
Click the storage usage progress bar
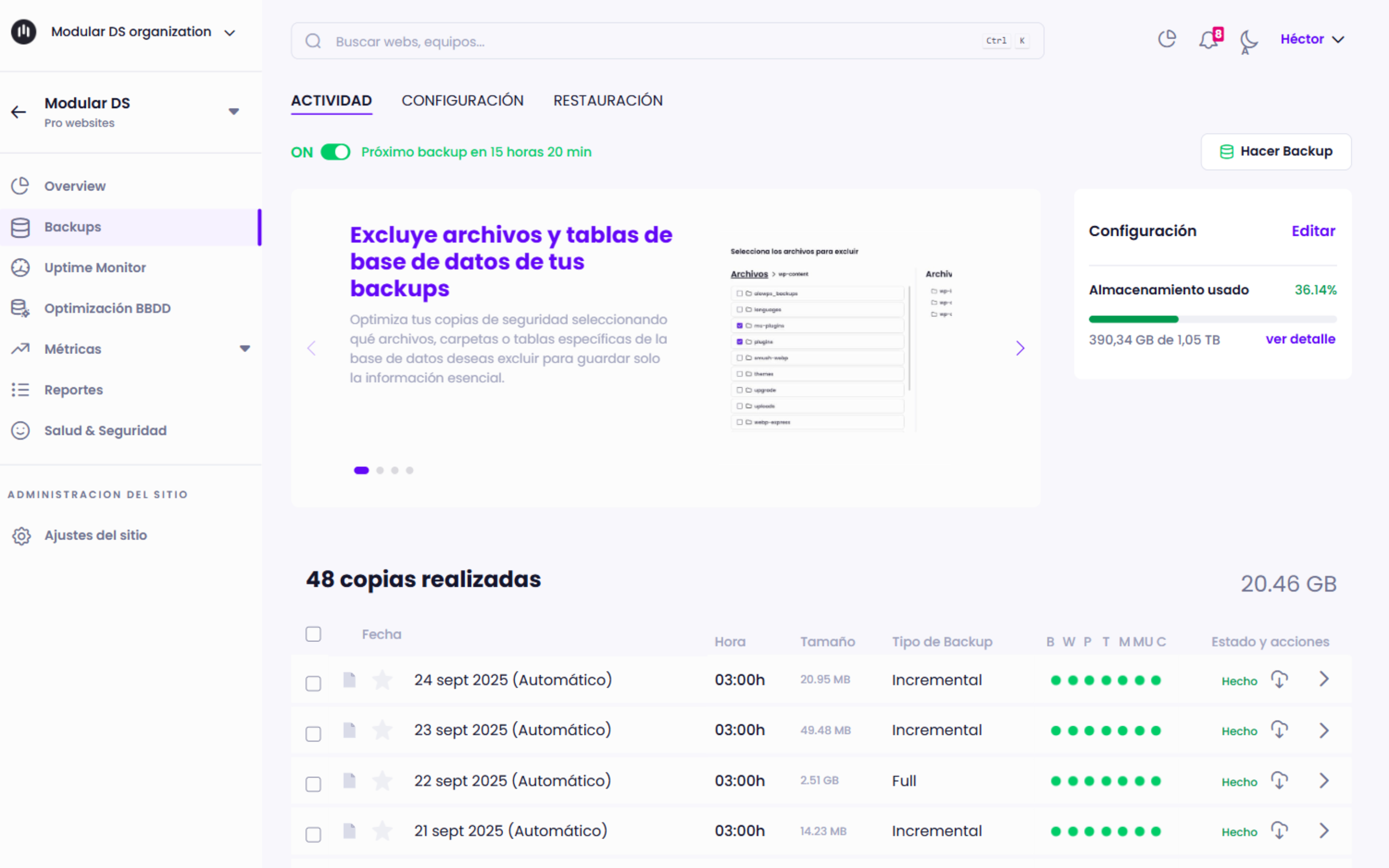(x=1212, y=319)
